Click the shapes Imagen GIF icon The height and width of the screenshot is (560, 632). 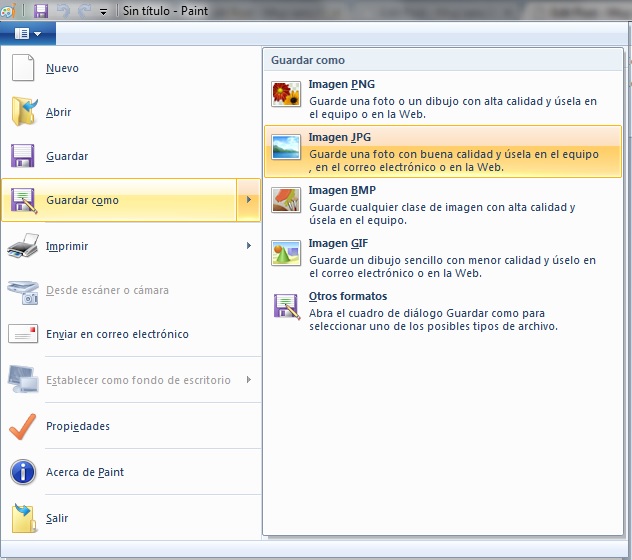point(286,253)
